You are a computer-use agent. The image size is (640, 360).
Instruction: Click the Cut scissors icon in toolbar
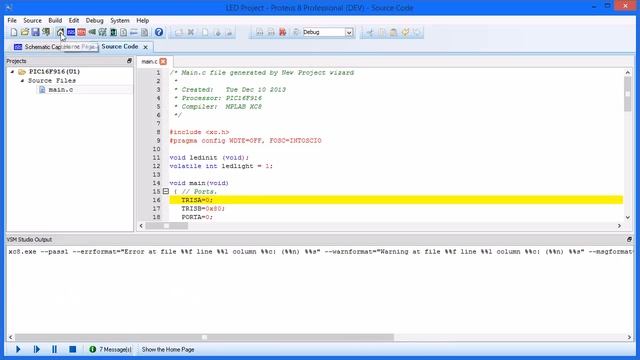coord(370,32)
